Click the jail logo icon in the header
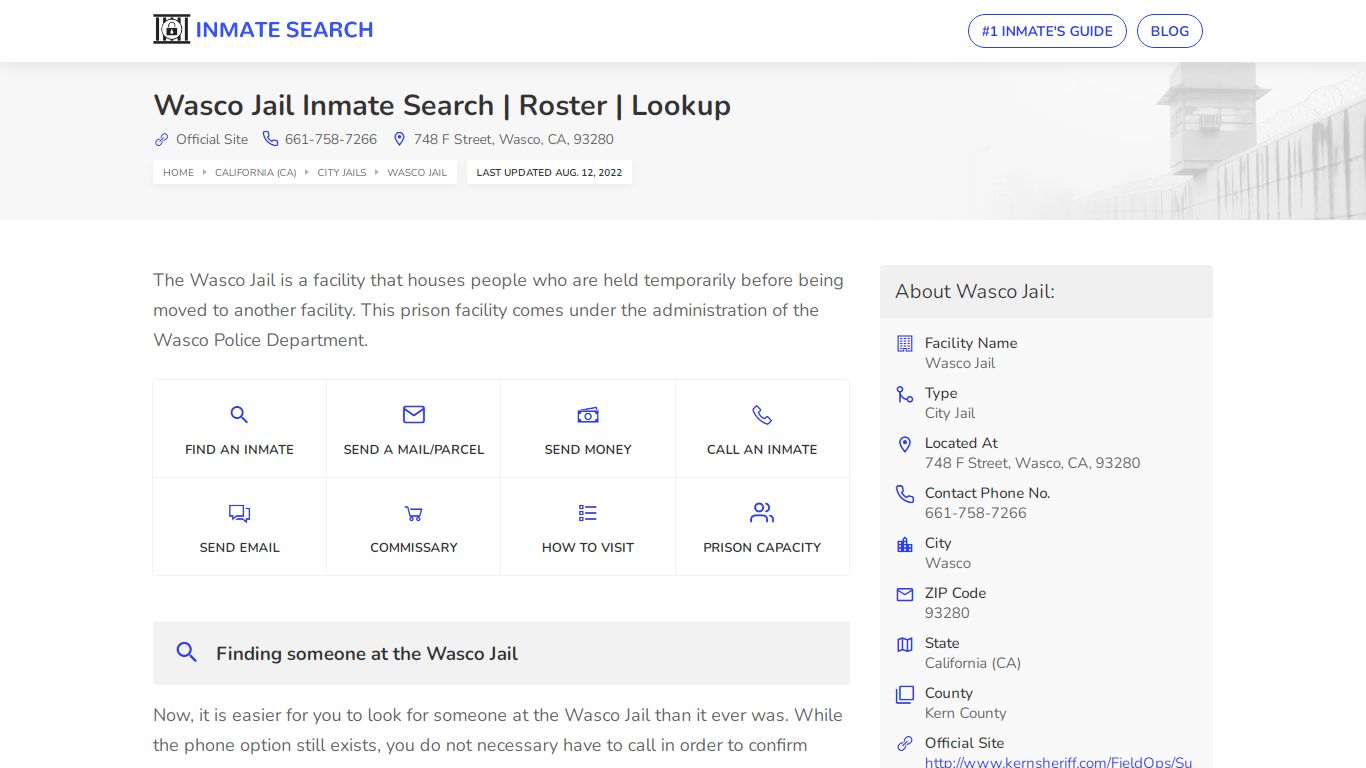This screenshot has width=1366, height=768. click(x=171, y=30)
